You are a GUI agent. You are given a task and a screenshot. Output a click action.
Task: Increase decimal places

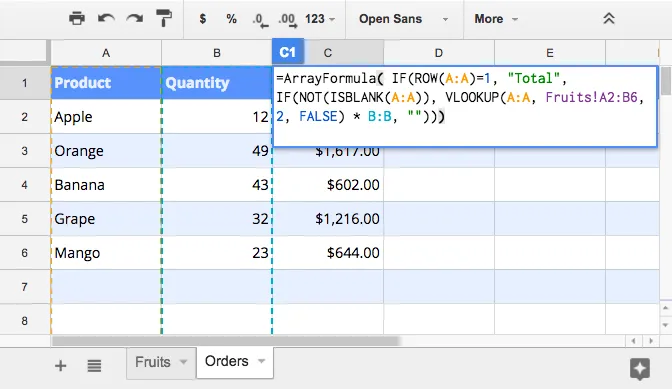(x=288, y=20)
